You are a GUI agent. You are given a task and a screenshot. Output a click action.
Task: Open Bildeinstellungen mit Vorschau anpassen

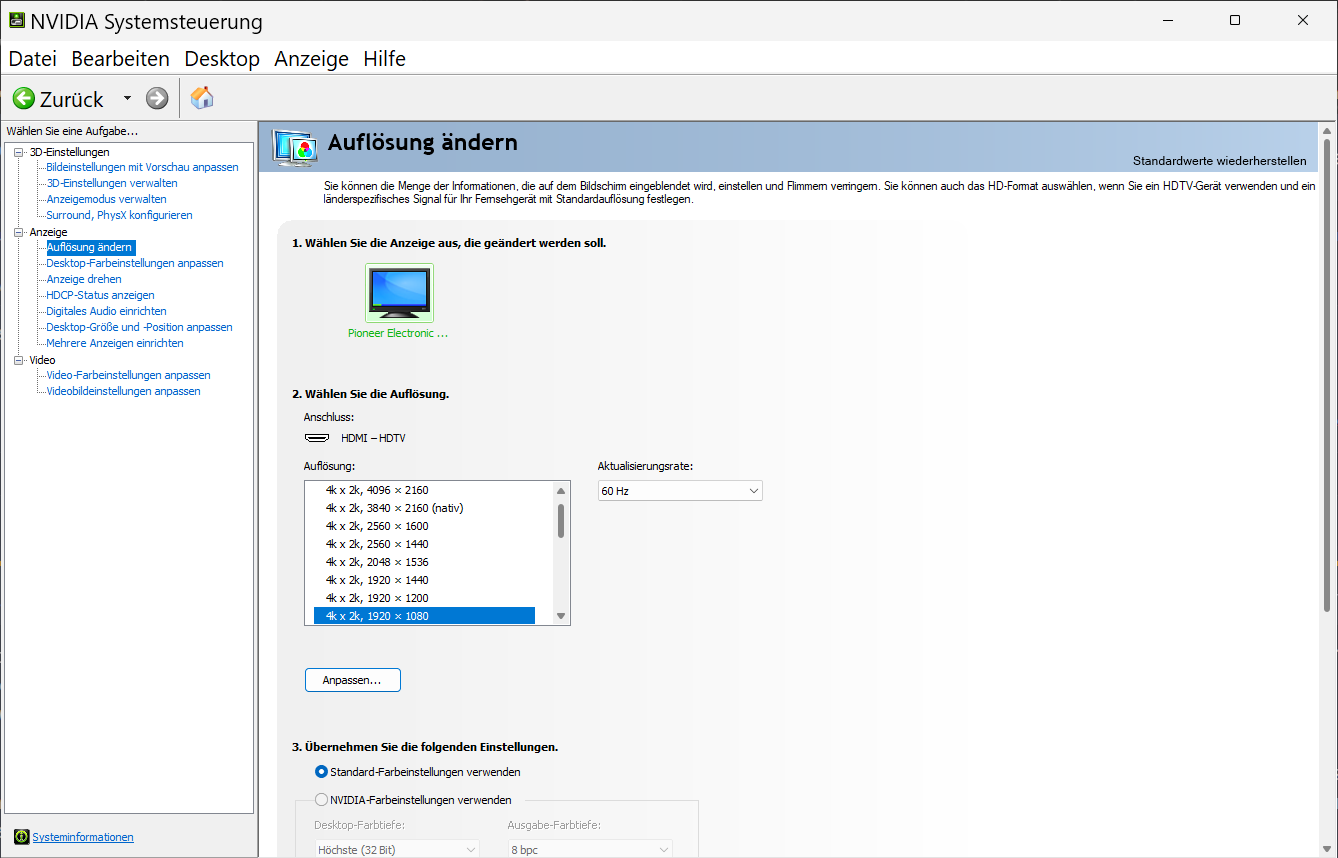143,167
